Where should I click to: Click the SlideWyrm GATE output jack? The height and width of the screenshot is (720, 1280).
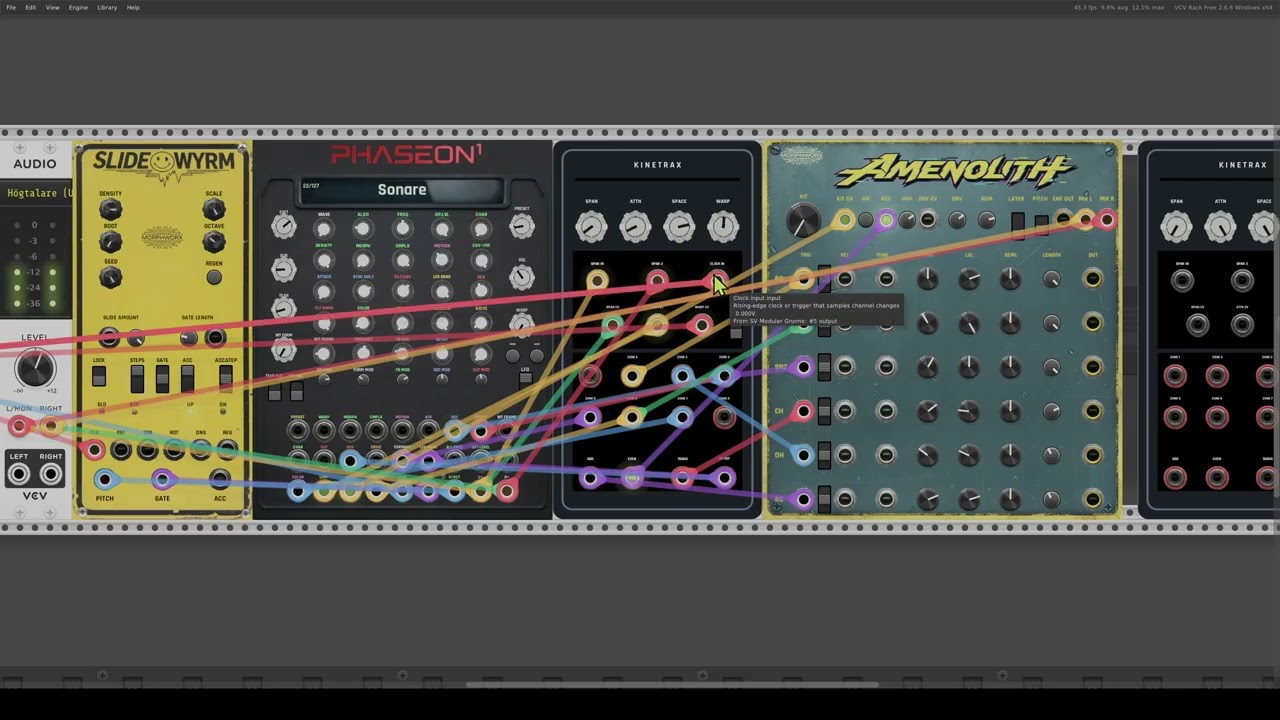pyautogui.click(x=162, y=480)
